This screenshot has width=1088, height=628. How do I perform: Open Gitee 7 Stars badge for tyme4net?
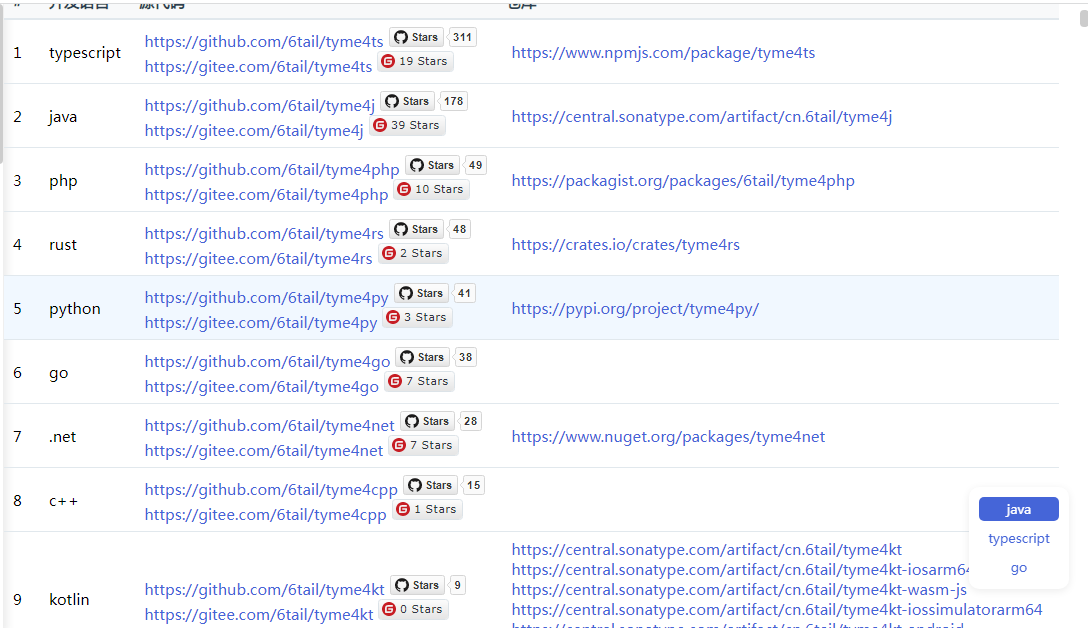coord(423,444)
